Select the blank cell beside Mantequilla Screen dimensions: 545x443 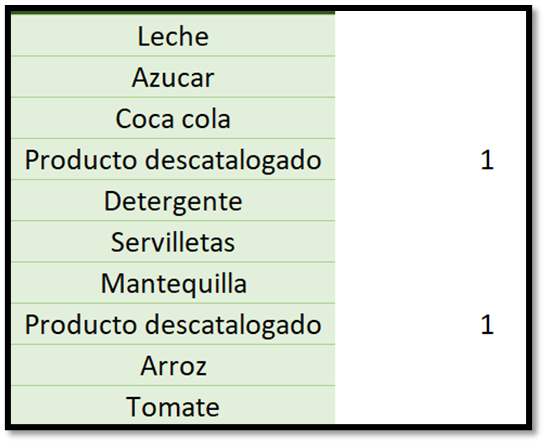[431, 283]
